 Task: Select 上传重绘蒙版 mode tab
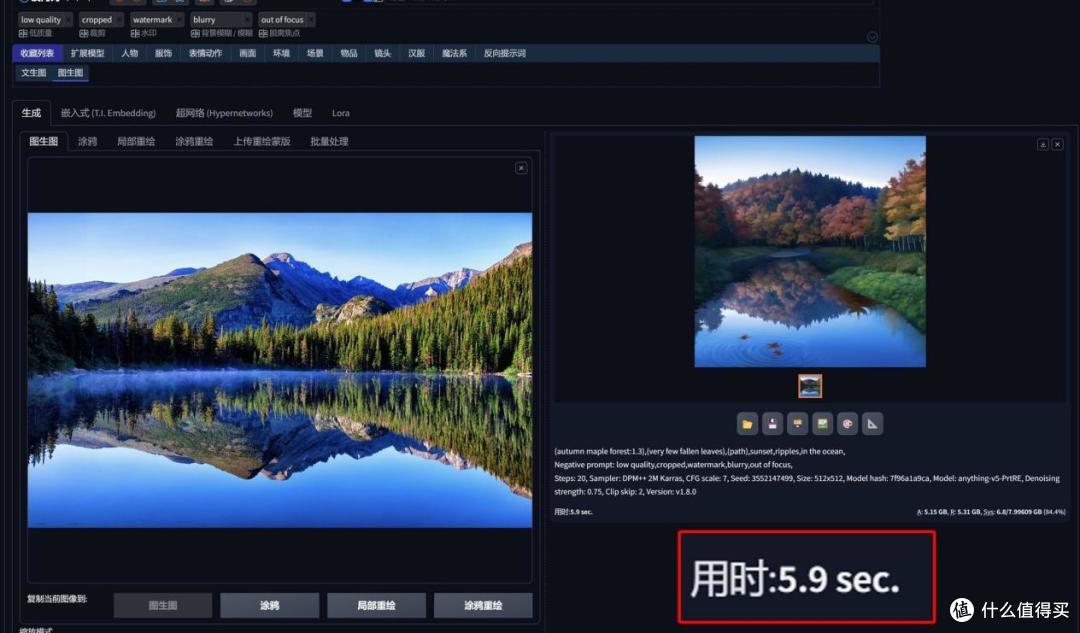[262, 141]
